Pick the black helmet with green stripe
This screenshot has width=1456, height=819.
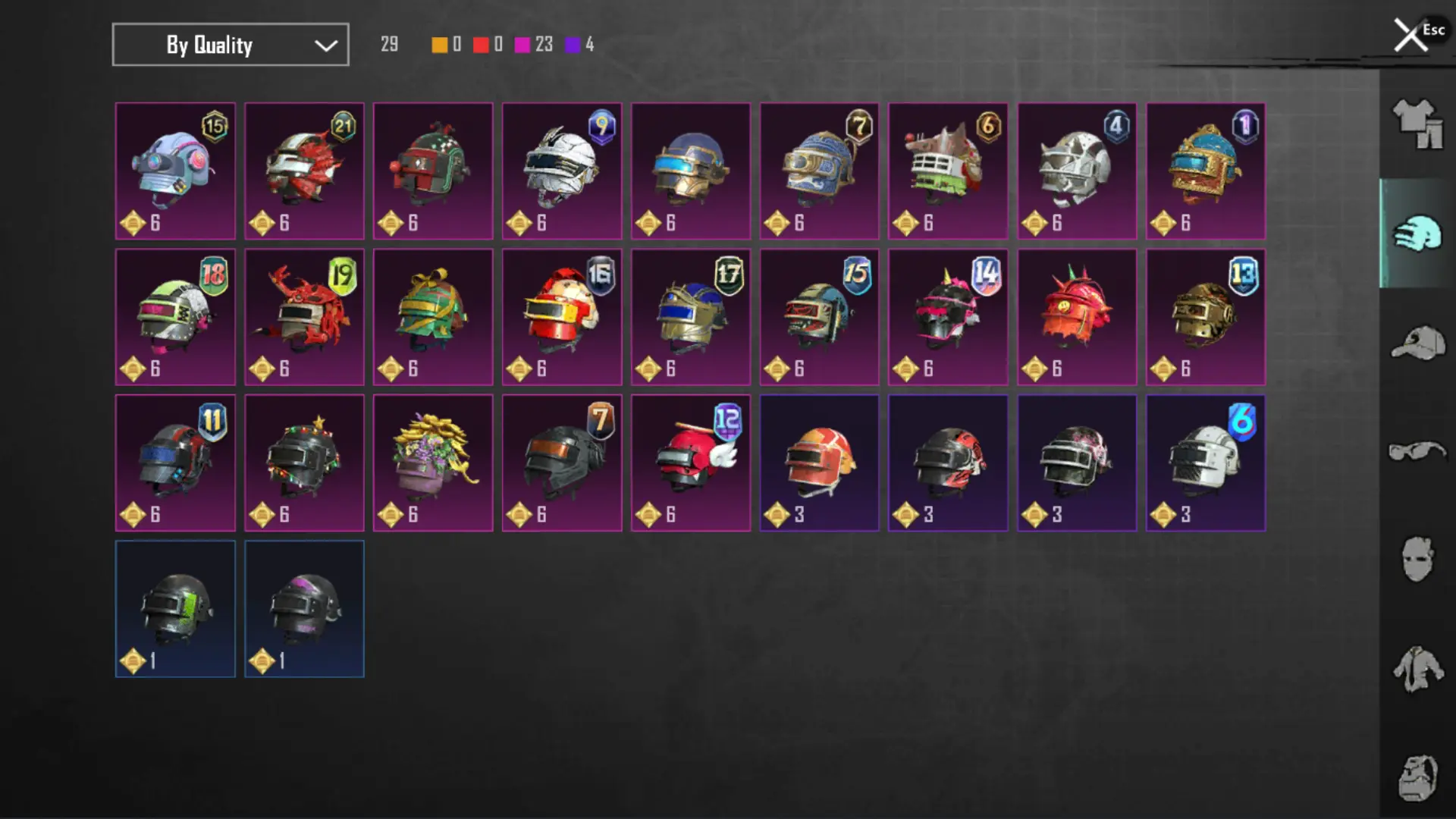[175, 609]
